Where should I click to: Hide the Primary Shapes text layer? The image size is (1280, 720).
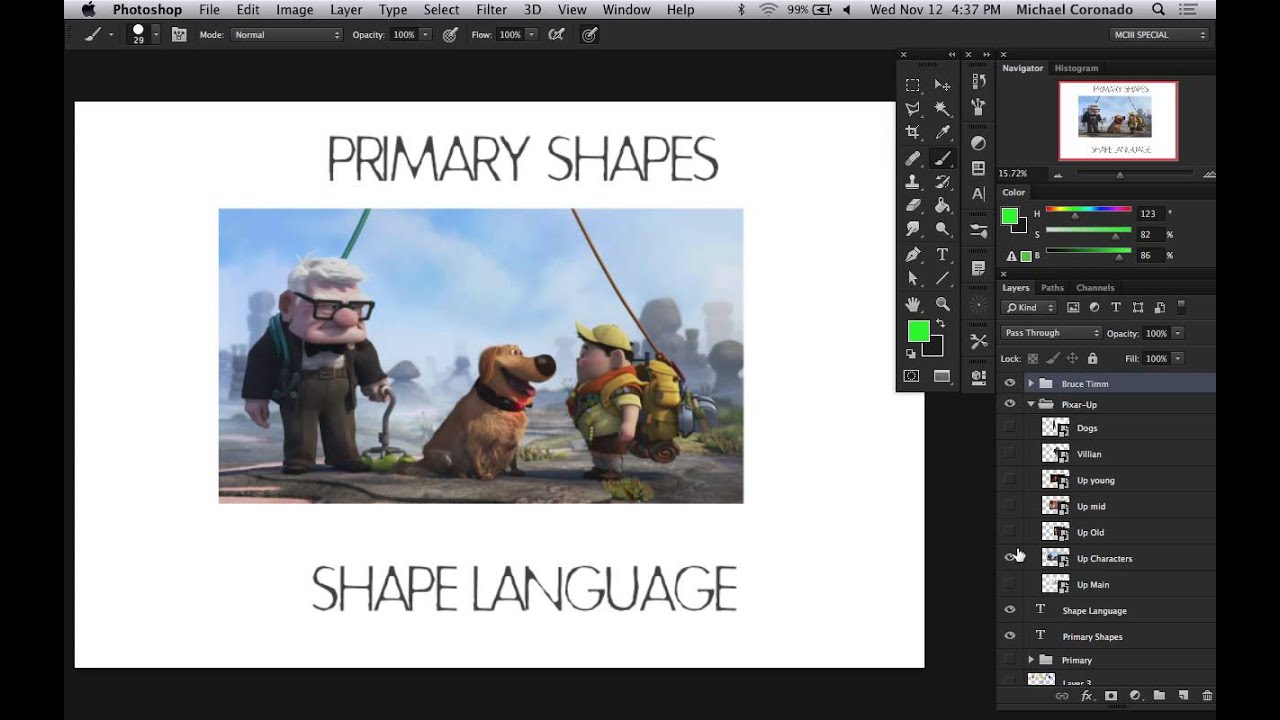[x=1009, y=636]
